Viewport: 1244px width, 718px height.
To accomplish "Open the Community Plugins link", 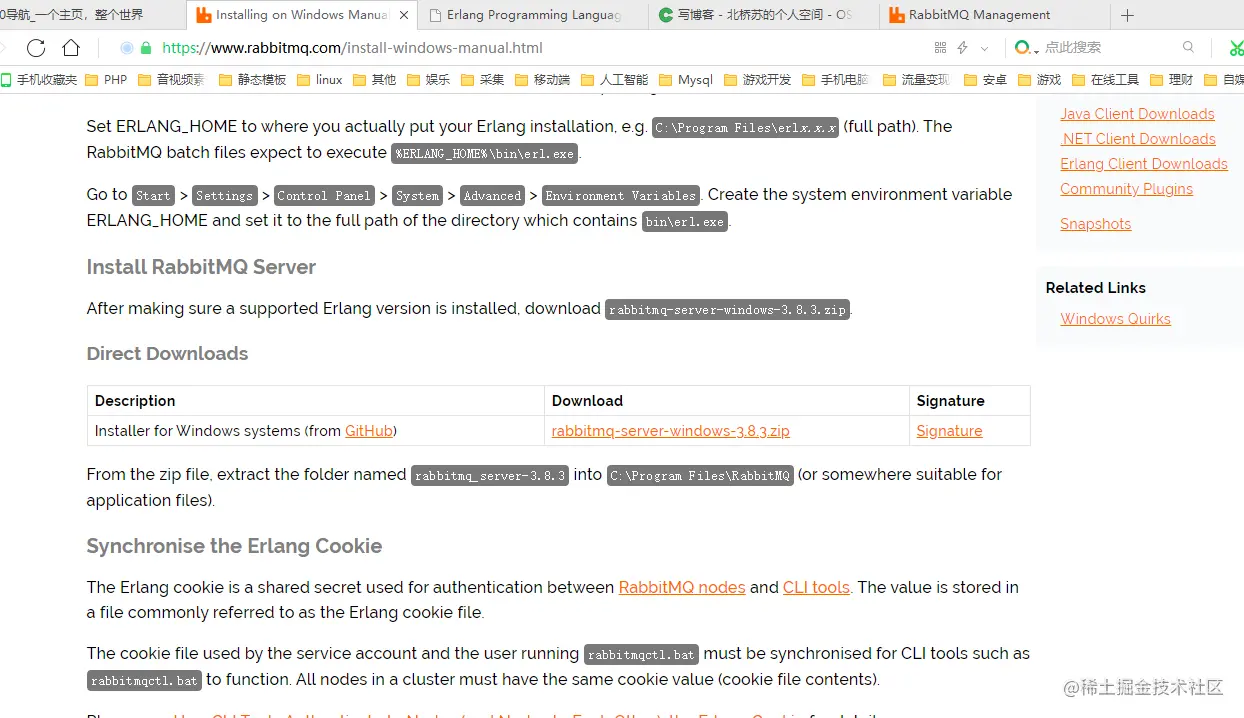I will [1126, 189].
